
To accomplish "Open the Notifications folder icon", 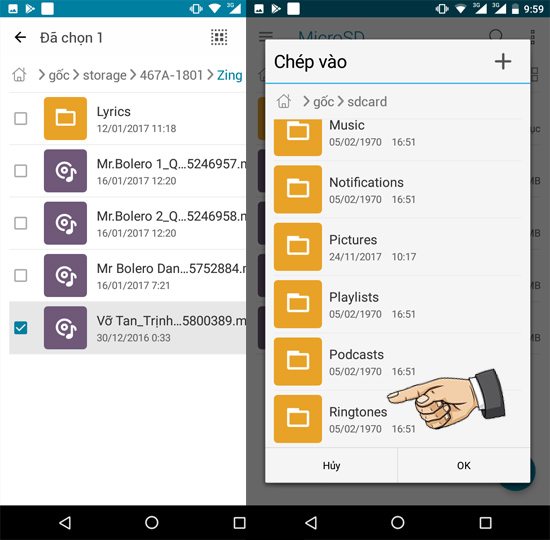I will click(x=298, y=189).
